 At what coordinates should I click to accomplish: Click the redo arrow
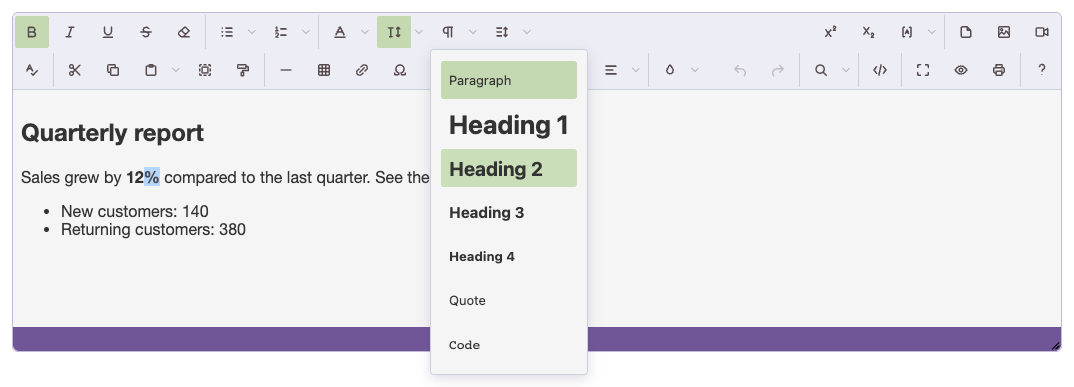pos(777,70)
